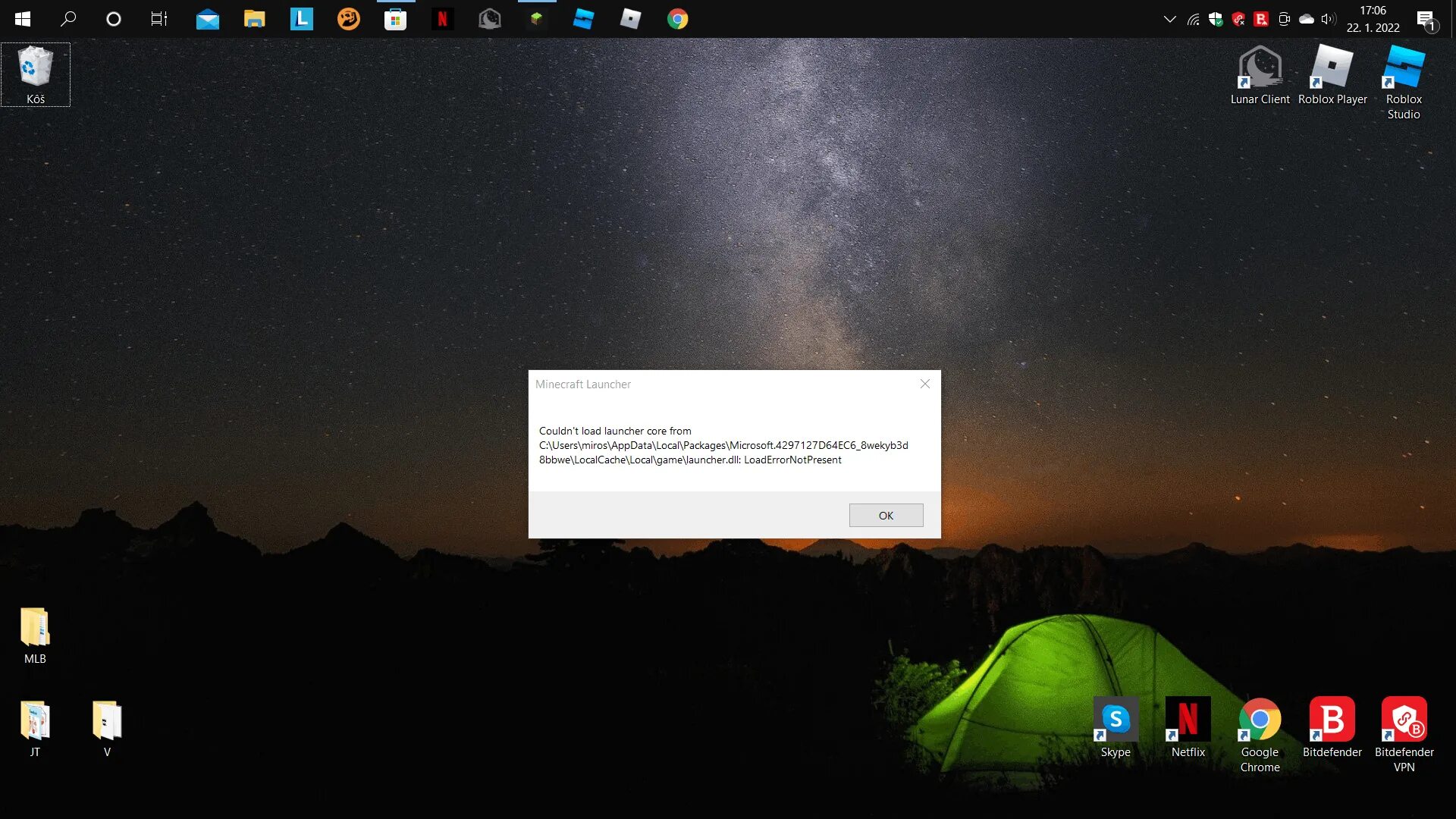Open the orange round-icon app on the taskbar
This screenshot has height=819, width=1456.
[348, 19]
